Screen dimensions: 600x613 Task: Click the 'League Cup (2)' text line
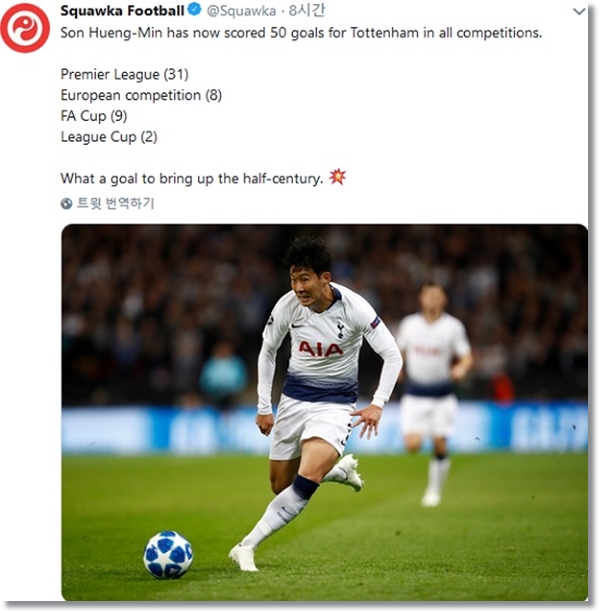tap(109, 137)
